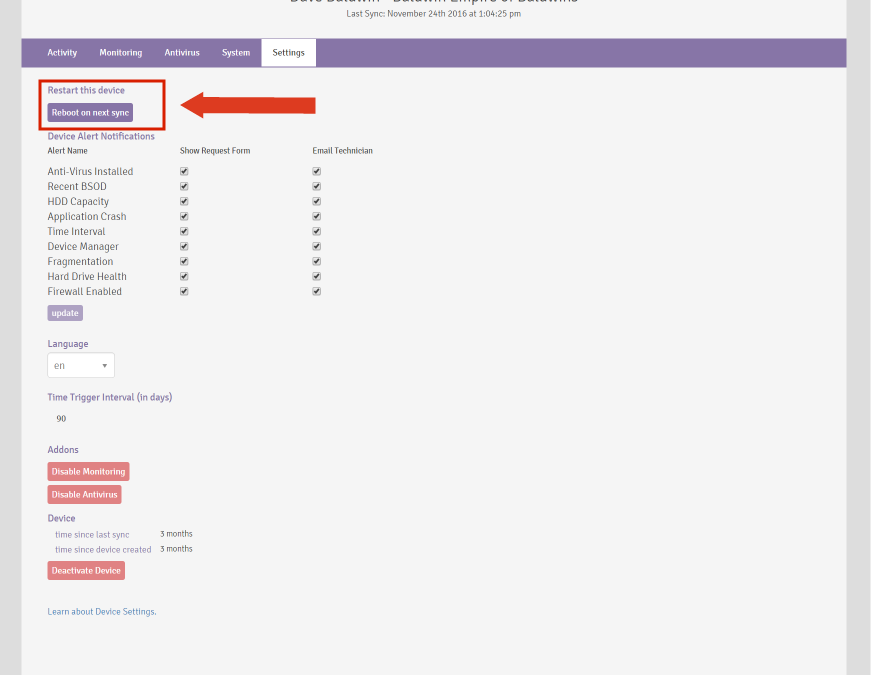This screenshot has height=675, width=871.
Task: Click the Time Trigger Interval value field
Action: [x=62, y=419]
